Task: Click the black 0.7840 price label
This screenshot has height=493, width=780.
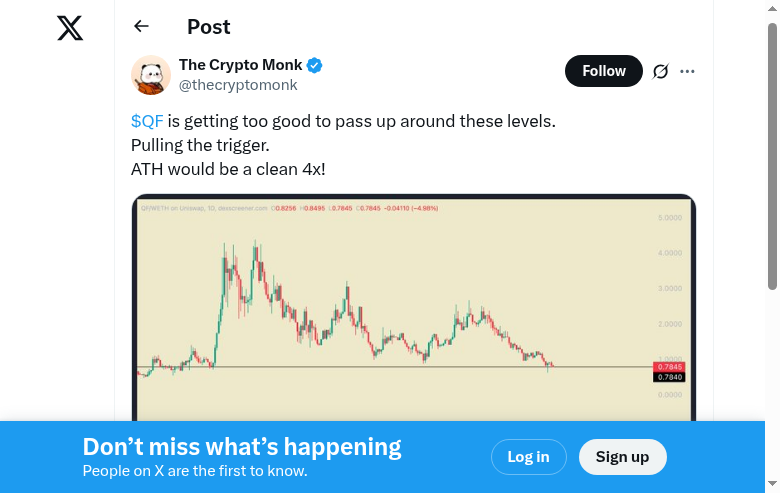Action: 668,377
